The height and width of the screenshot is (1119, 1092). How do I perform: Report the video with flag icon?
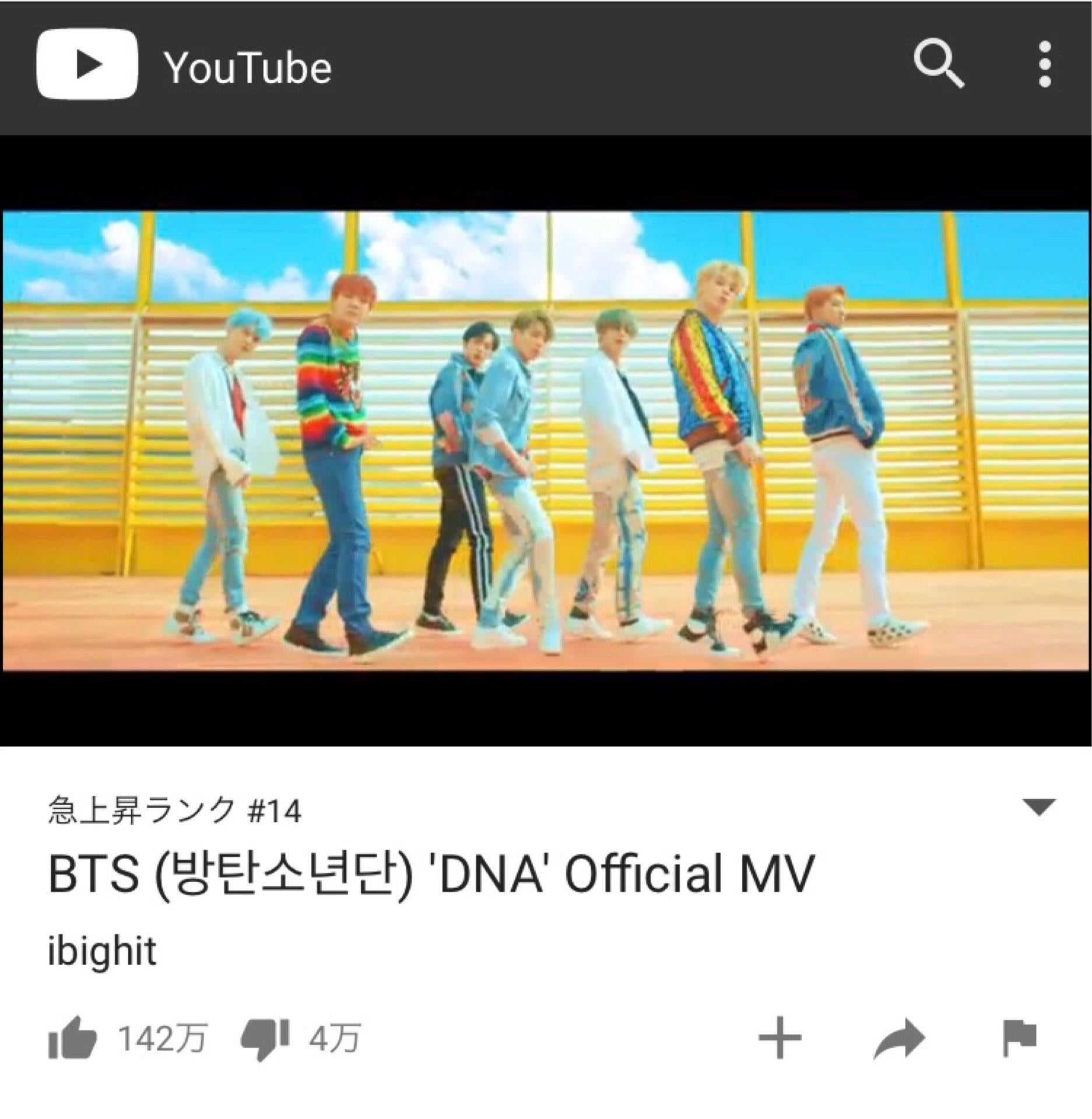1019,1038
